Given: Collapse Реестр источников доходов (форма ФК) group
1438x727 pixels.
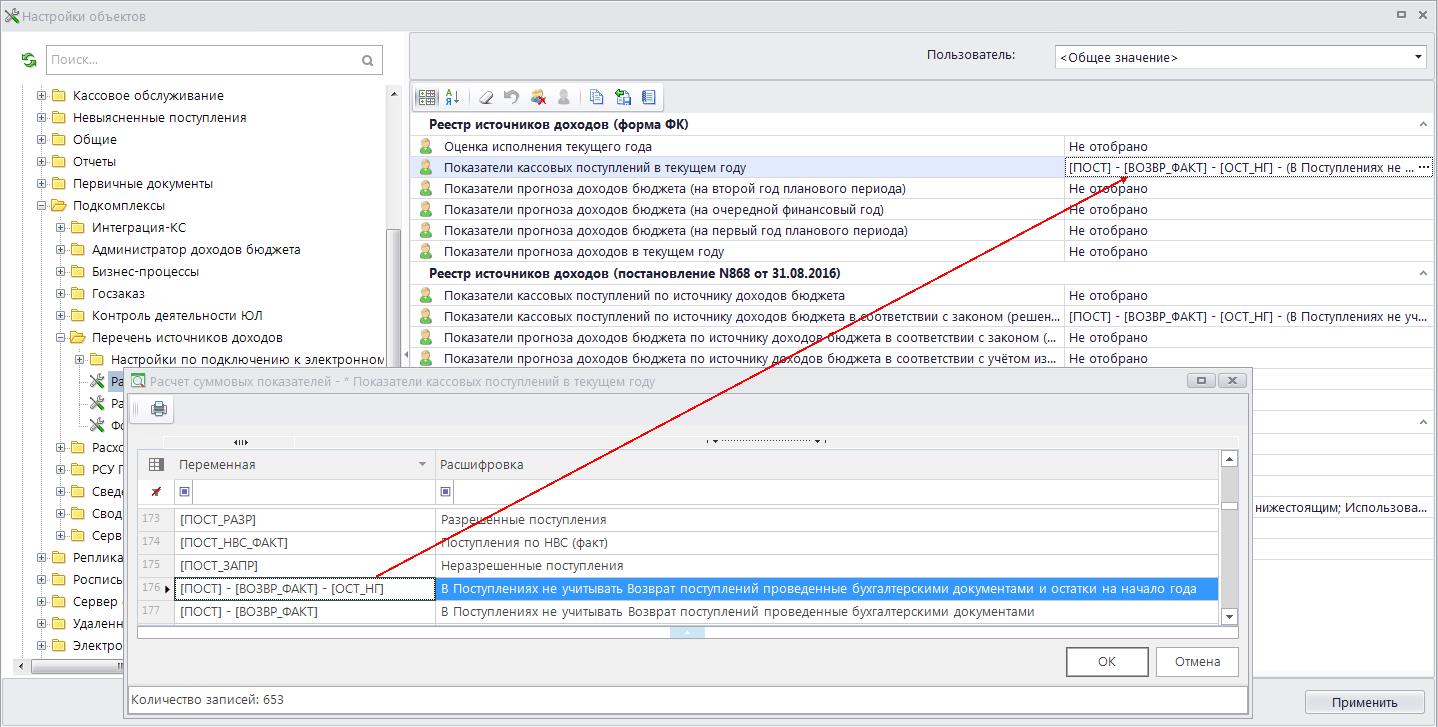Looking at the screenshot, I should 1423,124.
